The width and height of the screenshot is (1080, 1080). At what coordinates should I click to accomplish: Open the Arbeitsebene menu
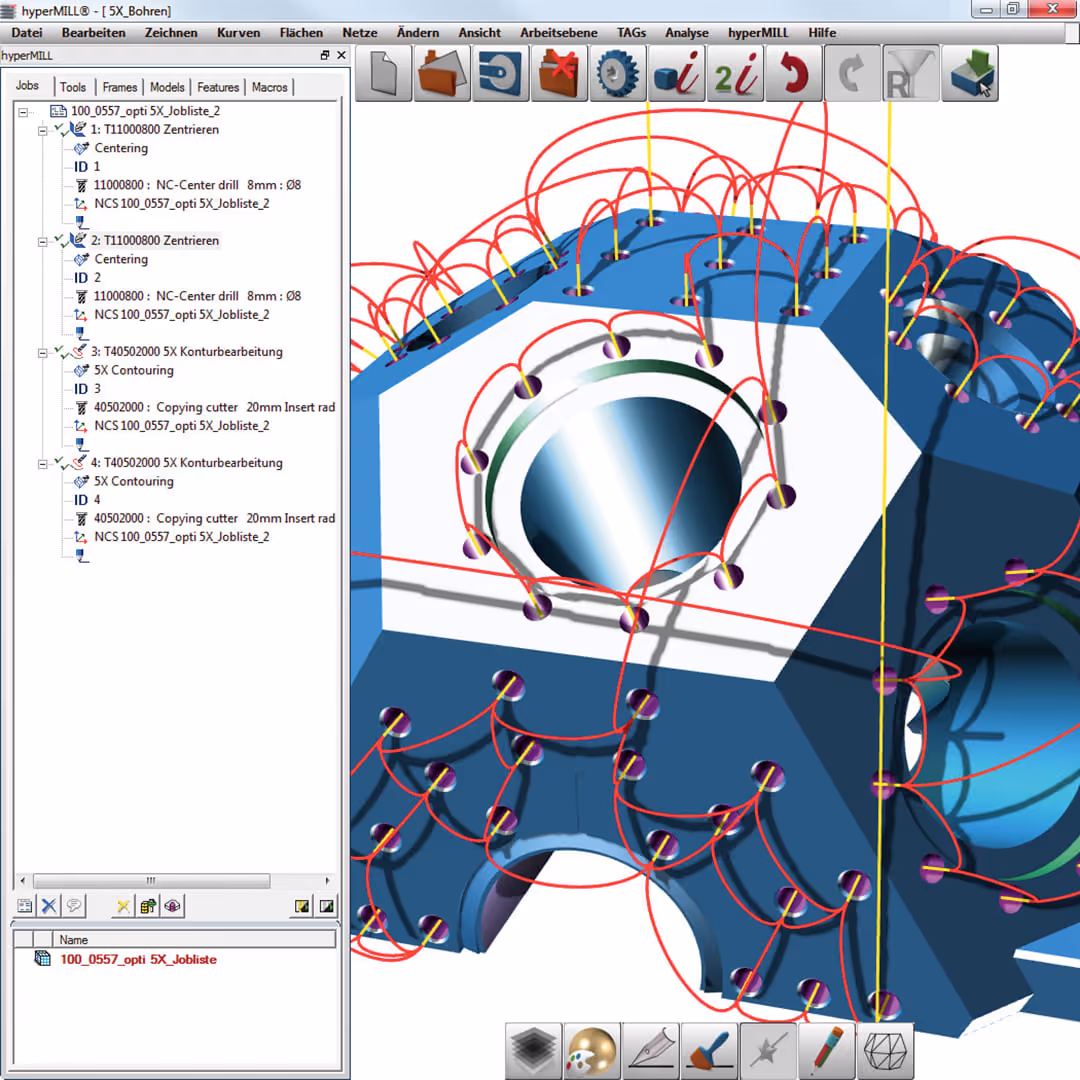[x=559, y=32]
